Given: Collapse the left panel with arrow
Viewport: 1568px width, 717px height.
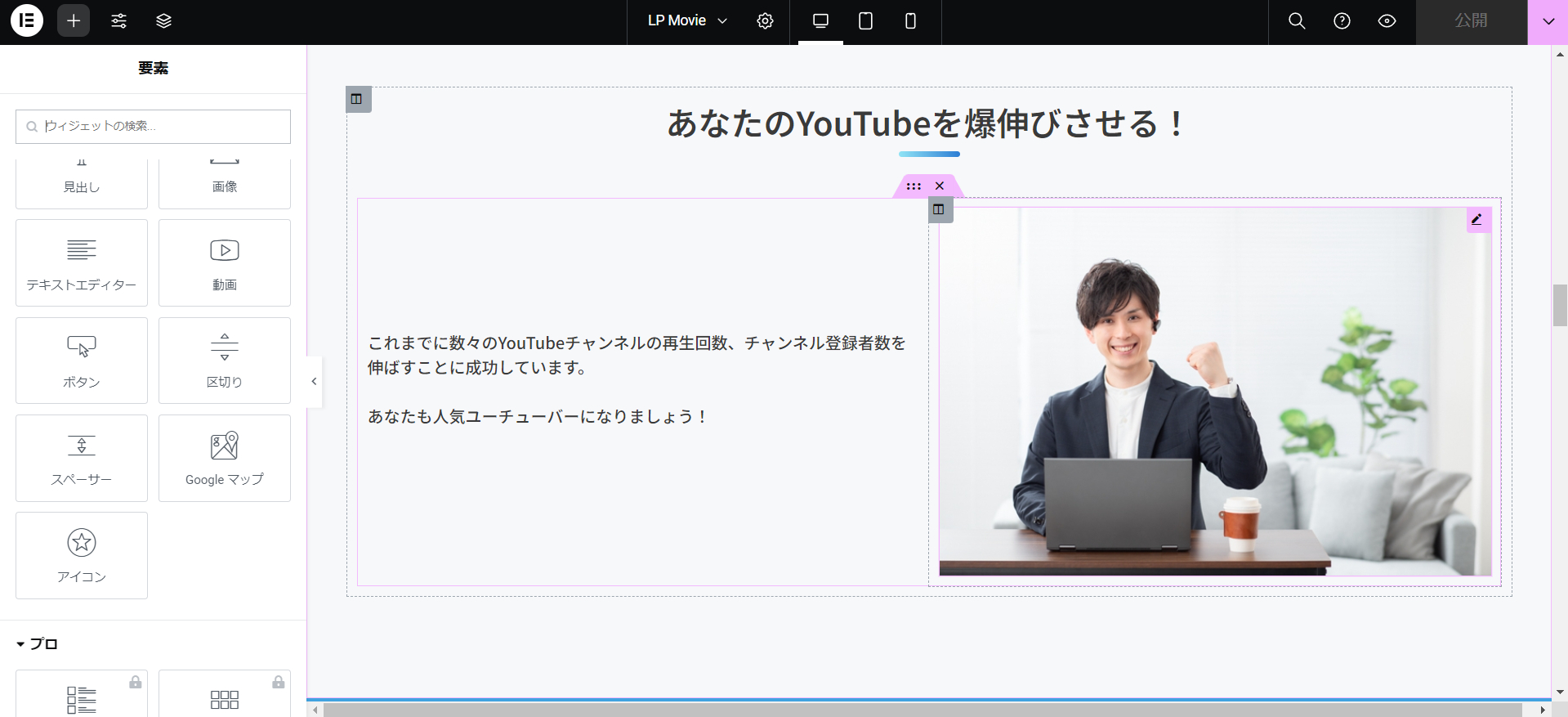Looking at the screenshot, I should (314, 381).
